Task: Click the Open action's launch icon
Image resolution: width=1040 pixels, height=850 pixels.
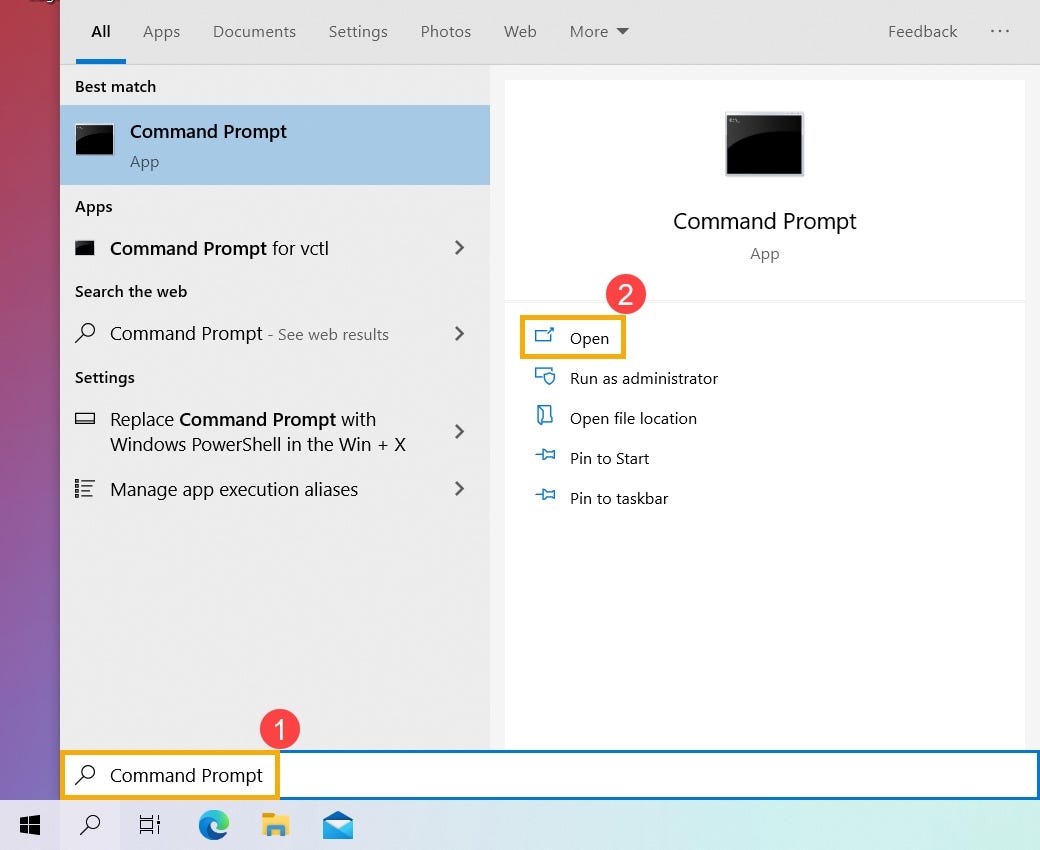Action: pyautogui.click(x=545, y=335)
